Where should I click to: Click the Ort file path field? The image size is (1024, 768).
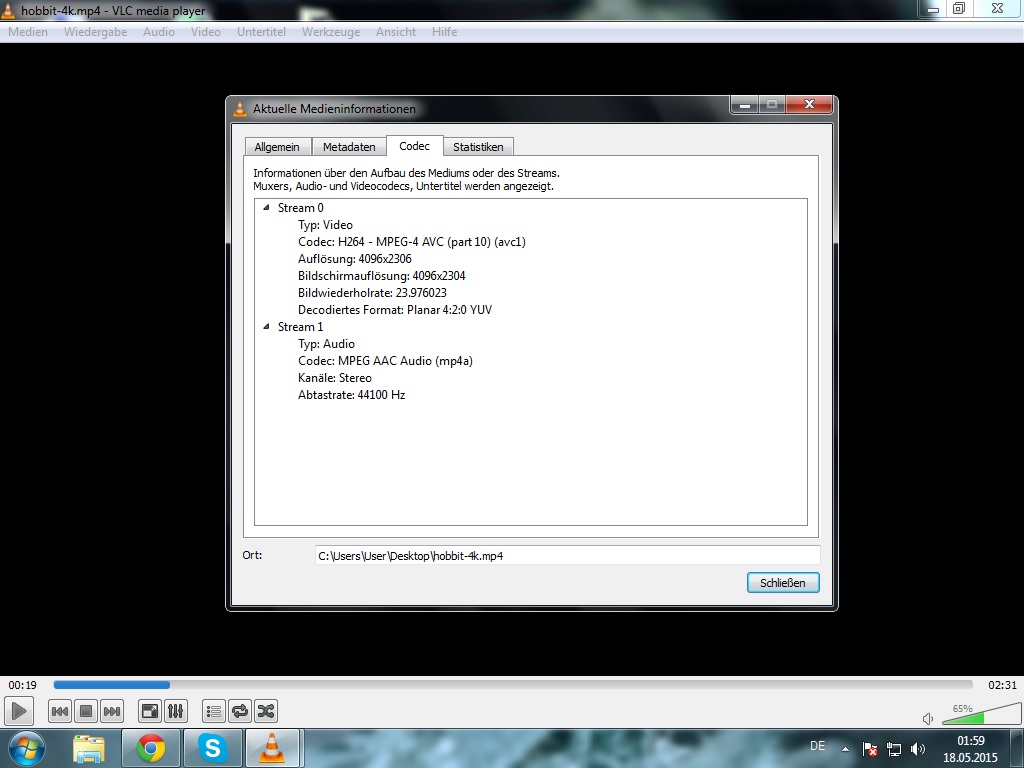tap(567, 556)
